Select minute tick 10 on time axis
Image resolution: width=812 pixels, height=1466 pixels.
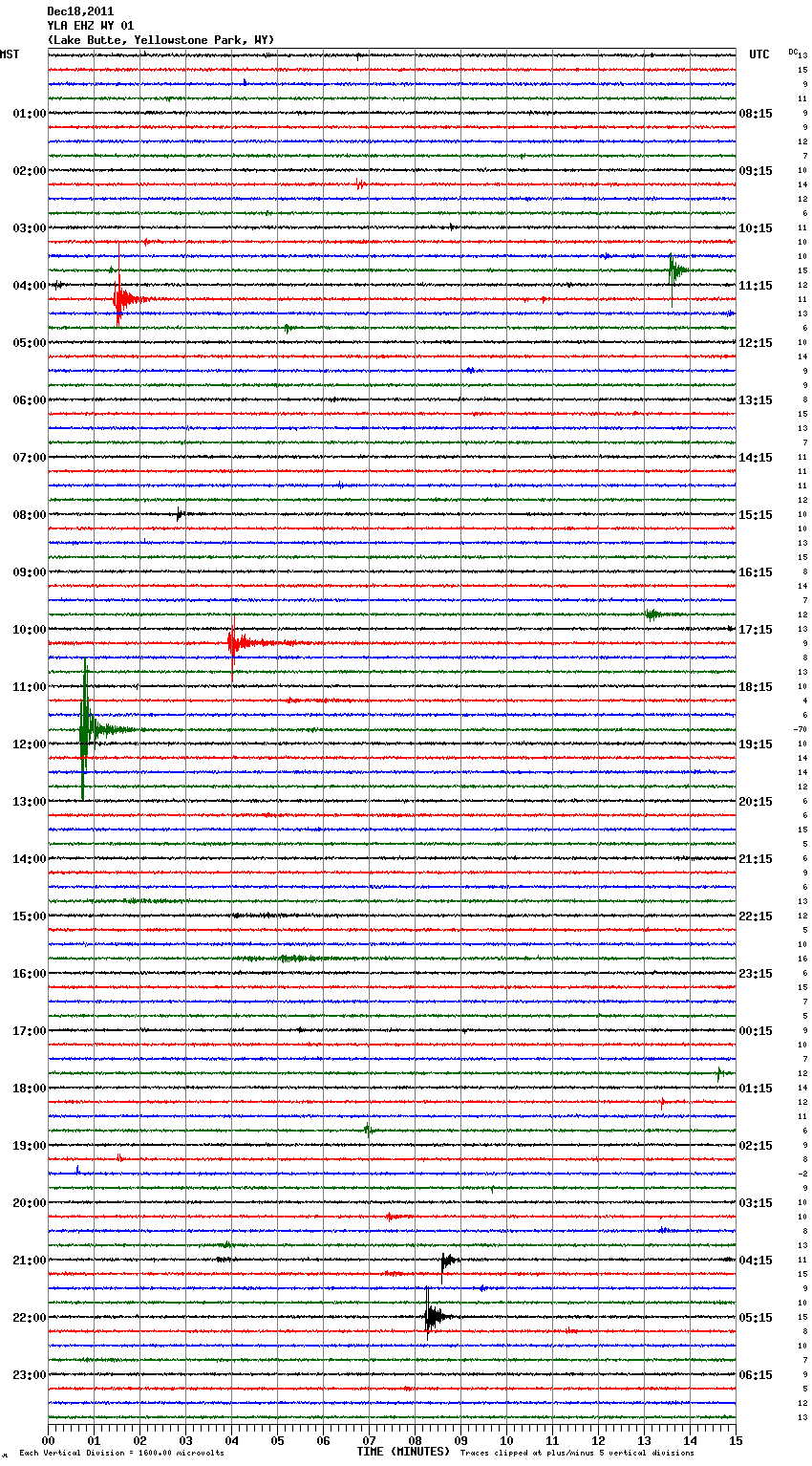(506, 1440)
